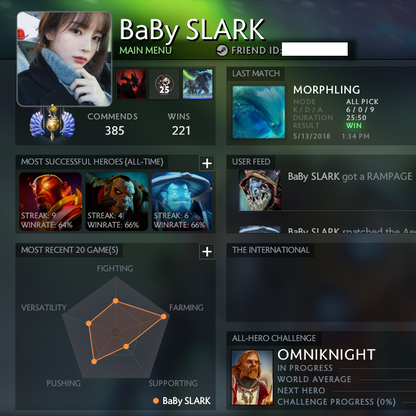
Task: Click the level 25 badge icon
Action: (164, 84)
